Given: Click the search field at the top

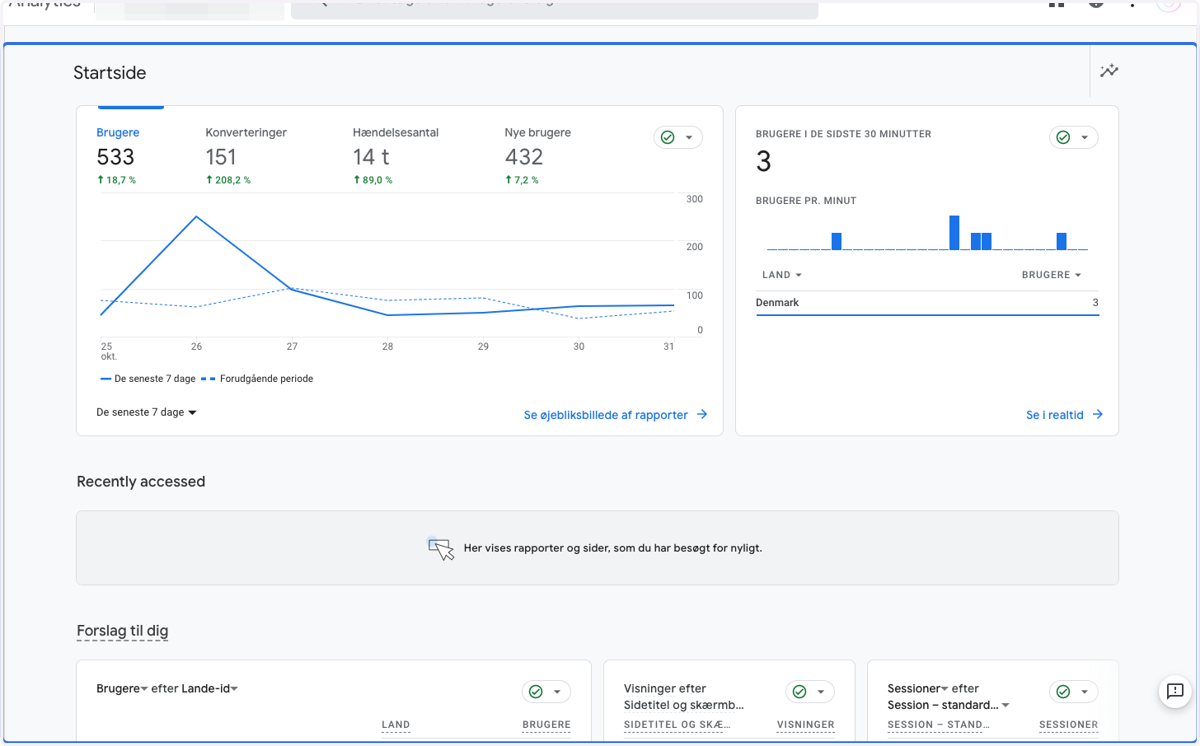Looking at the screenshot, I should pyautogui.click(x=554, y=8).
